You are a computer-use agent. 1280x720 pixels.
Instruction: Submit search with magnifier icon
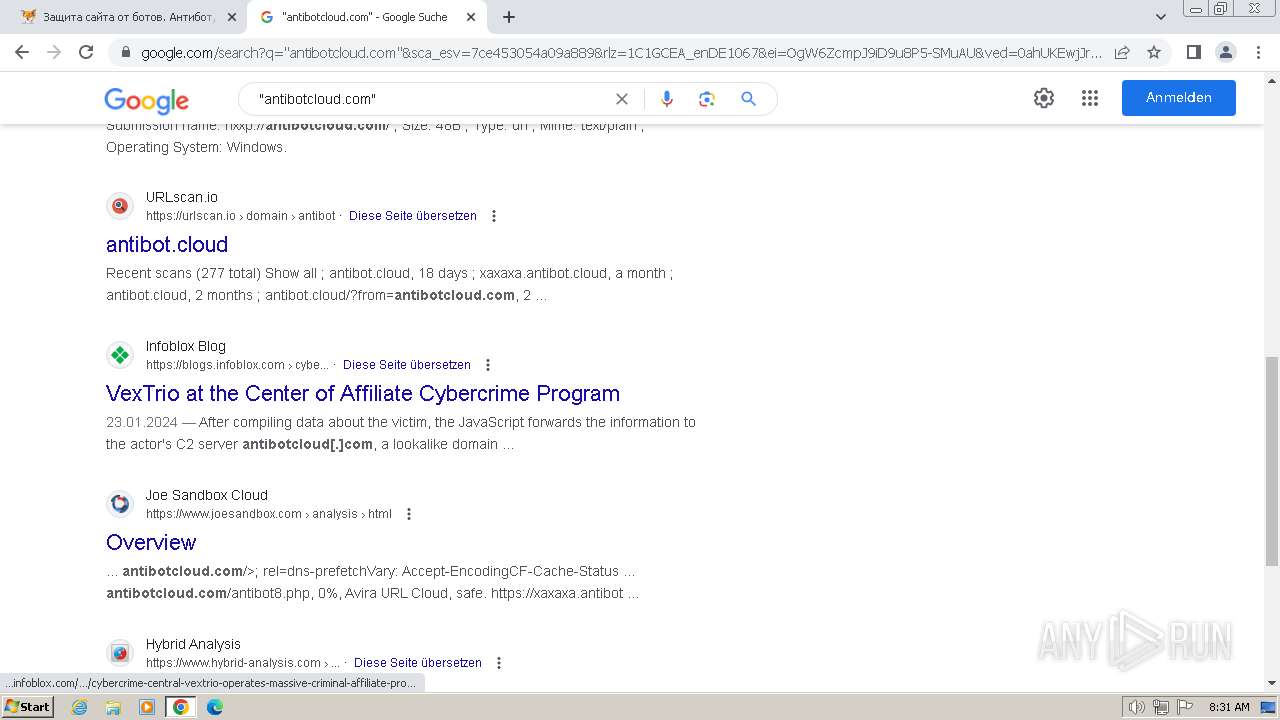(748, 99)
